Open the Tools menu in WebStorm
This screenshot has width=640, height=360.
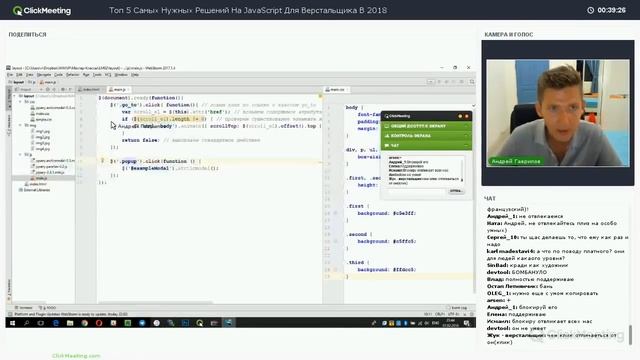(97, 75)
